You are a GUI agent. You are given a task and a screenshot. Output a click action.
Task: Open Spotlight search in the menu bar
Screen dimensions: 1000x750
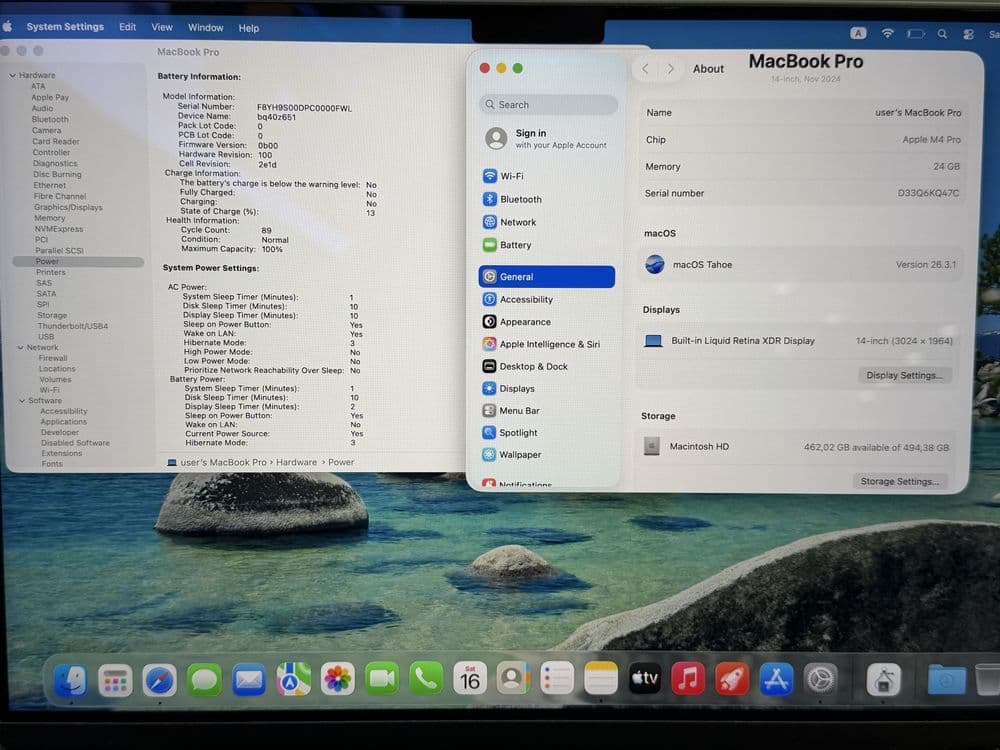pos(942,34)
